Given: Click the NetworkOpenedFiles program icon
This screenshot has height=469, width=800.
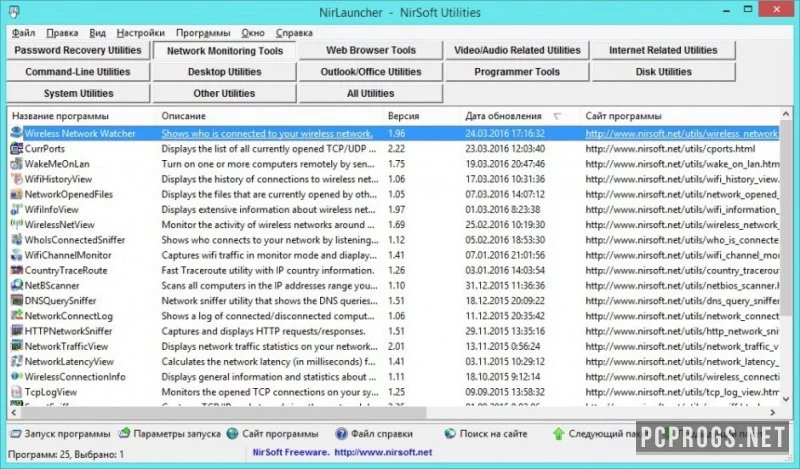Looking at the screenshot, I should tap(16, 194).
